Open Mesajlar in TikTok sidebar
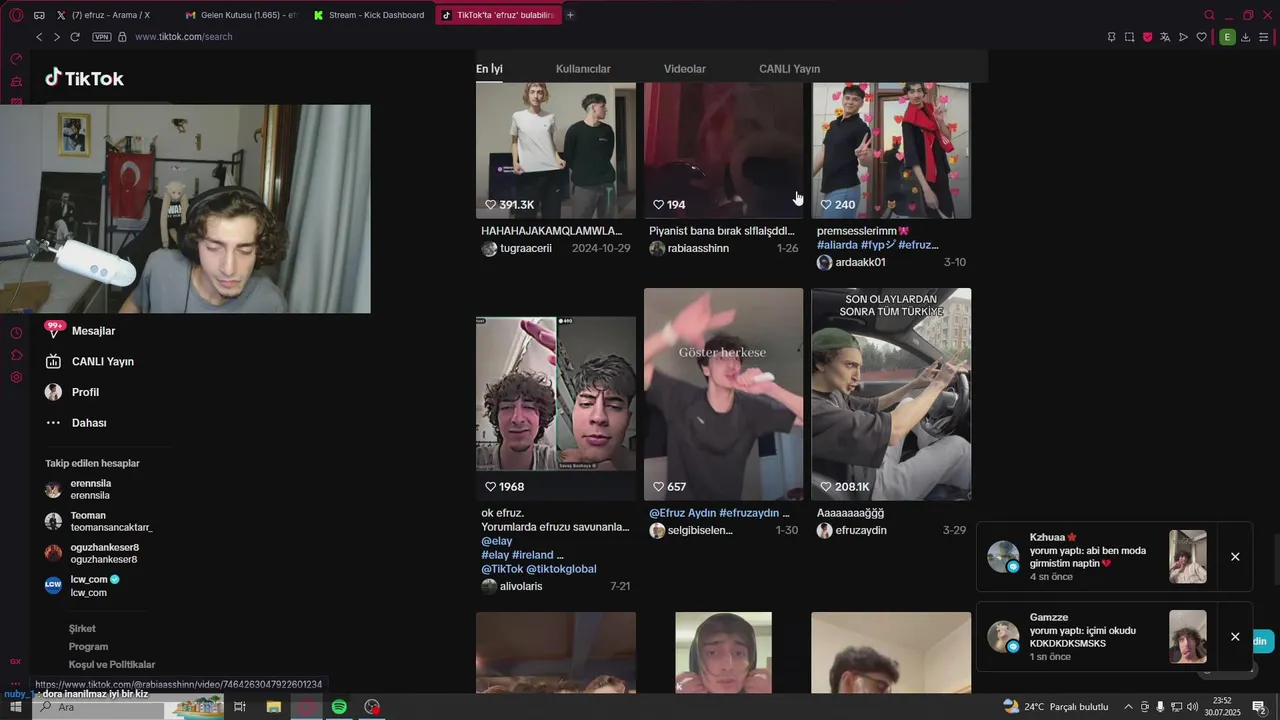This screenshot has height=720, width=1280. 93,331
